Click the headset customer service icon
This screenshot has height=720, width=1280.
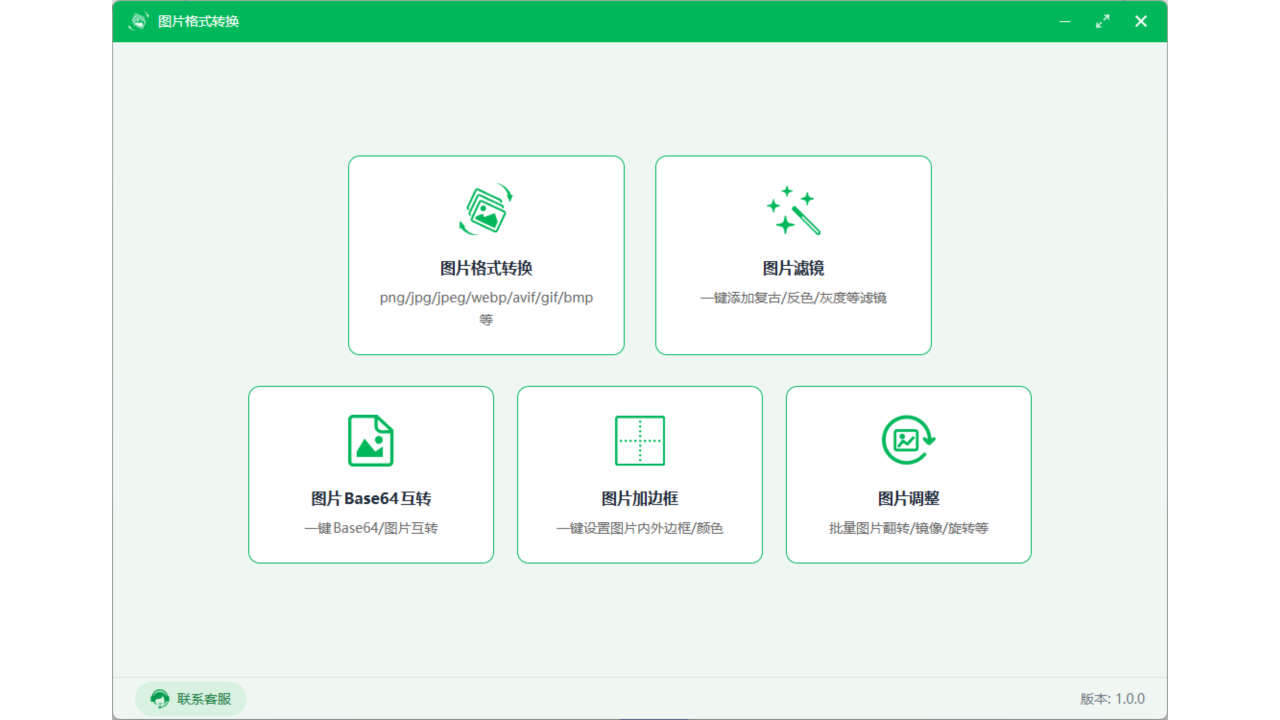click(158, 698)
